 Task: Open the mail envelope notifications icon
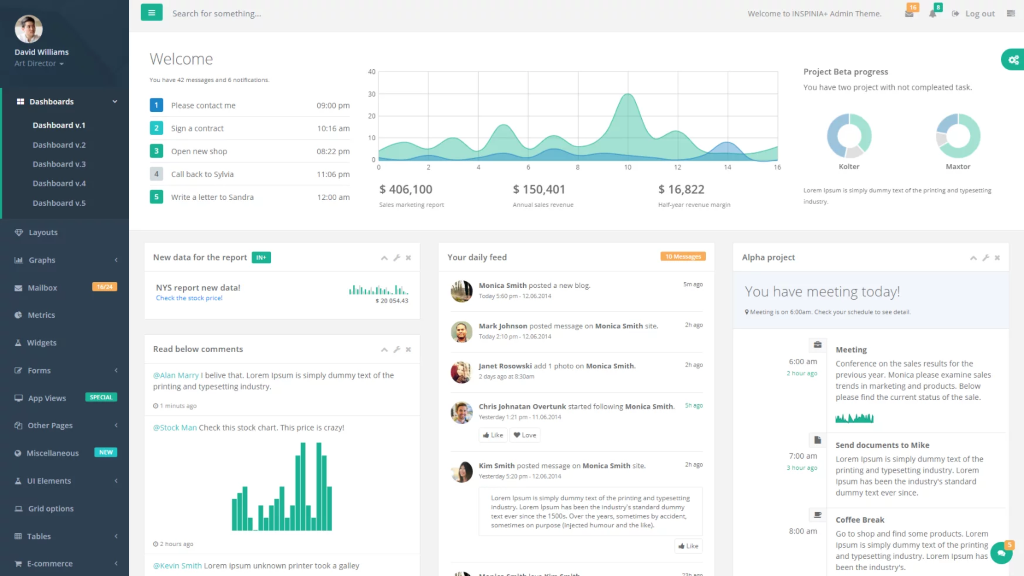[909, 14]
